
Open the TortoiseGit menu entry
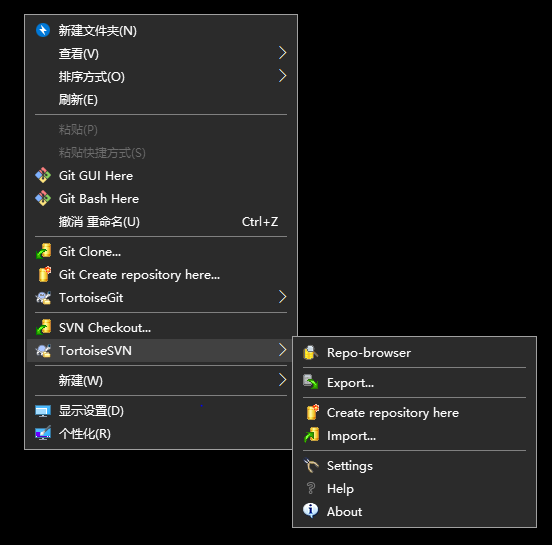pos(161,297)
